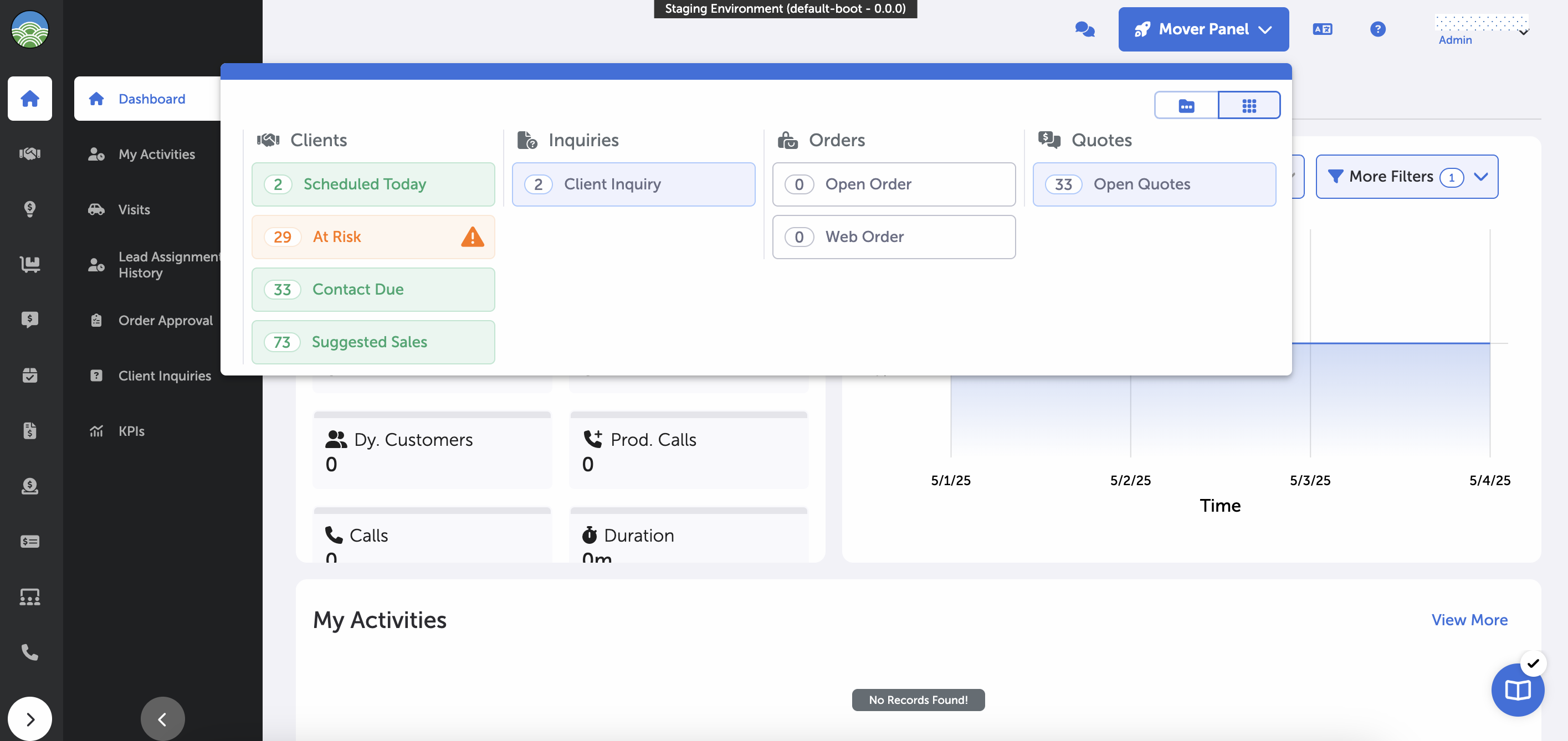Collapse the sidebar with the back chevron
The image size is (1568, 741).
162,719
